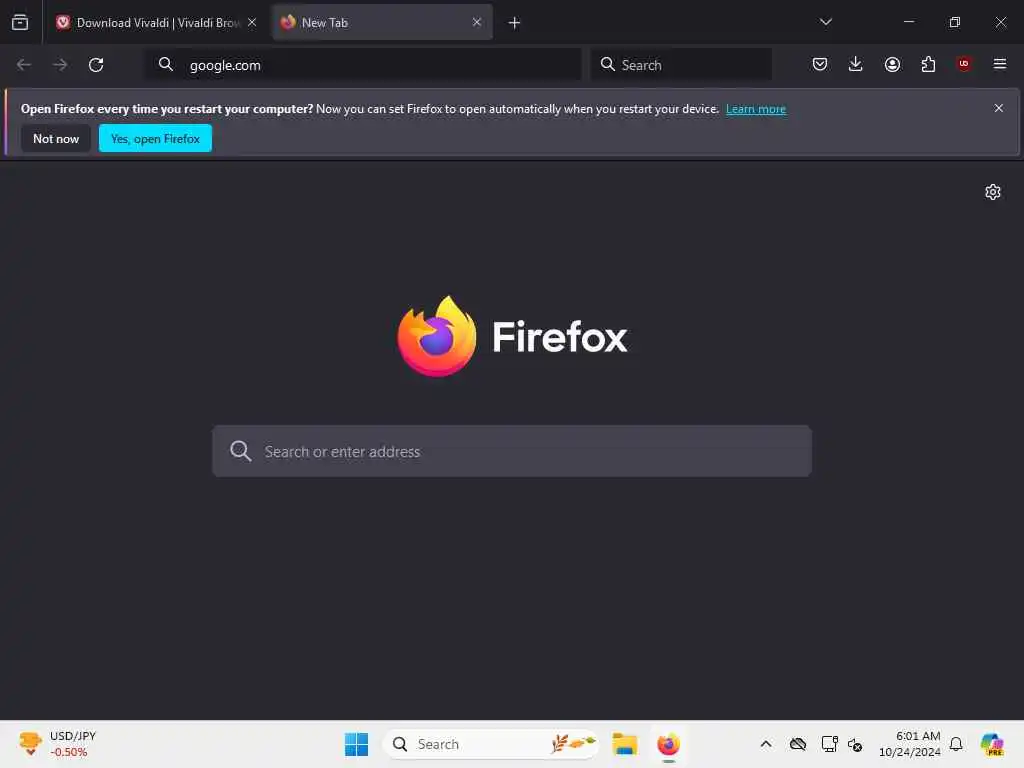Viewport: 1024px width, 768px height.
Task: Switch to Download Vivaldi tab
Action: (x=157, y=23)
